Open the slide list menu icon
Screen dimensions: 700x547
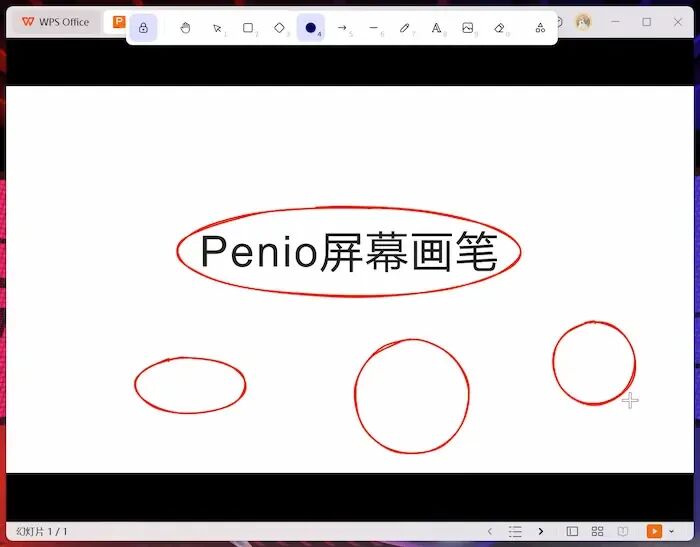coord(515,531)
